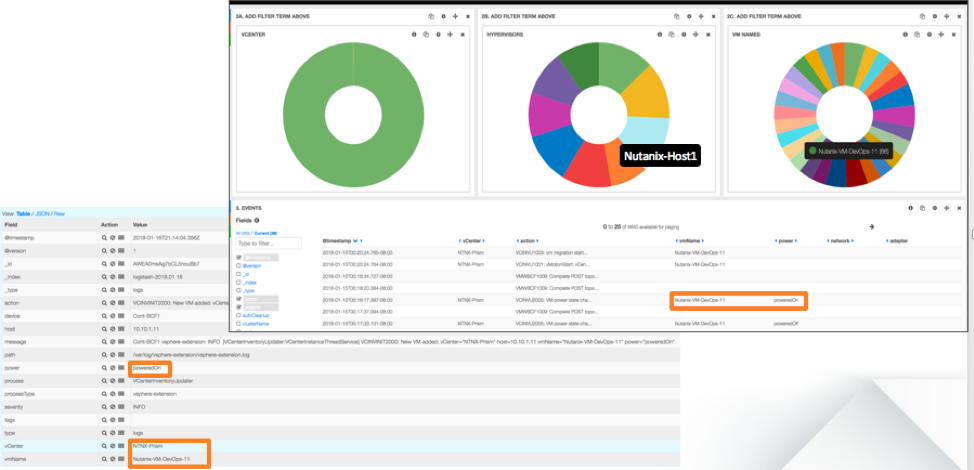Click adapter column header
This screenshot has height=470, width=974.
(x=898, y=240)
